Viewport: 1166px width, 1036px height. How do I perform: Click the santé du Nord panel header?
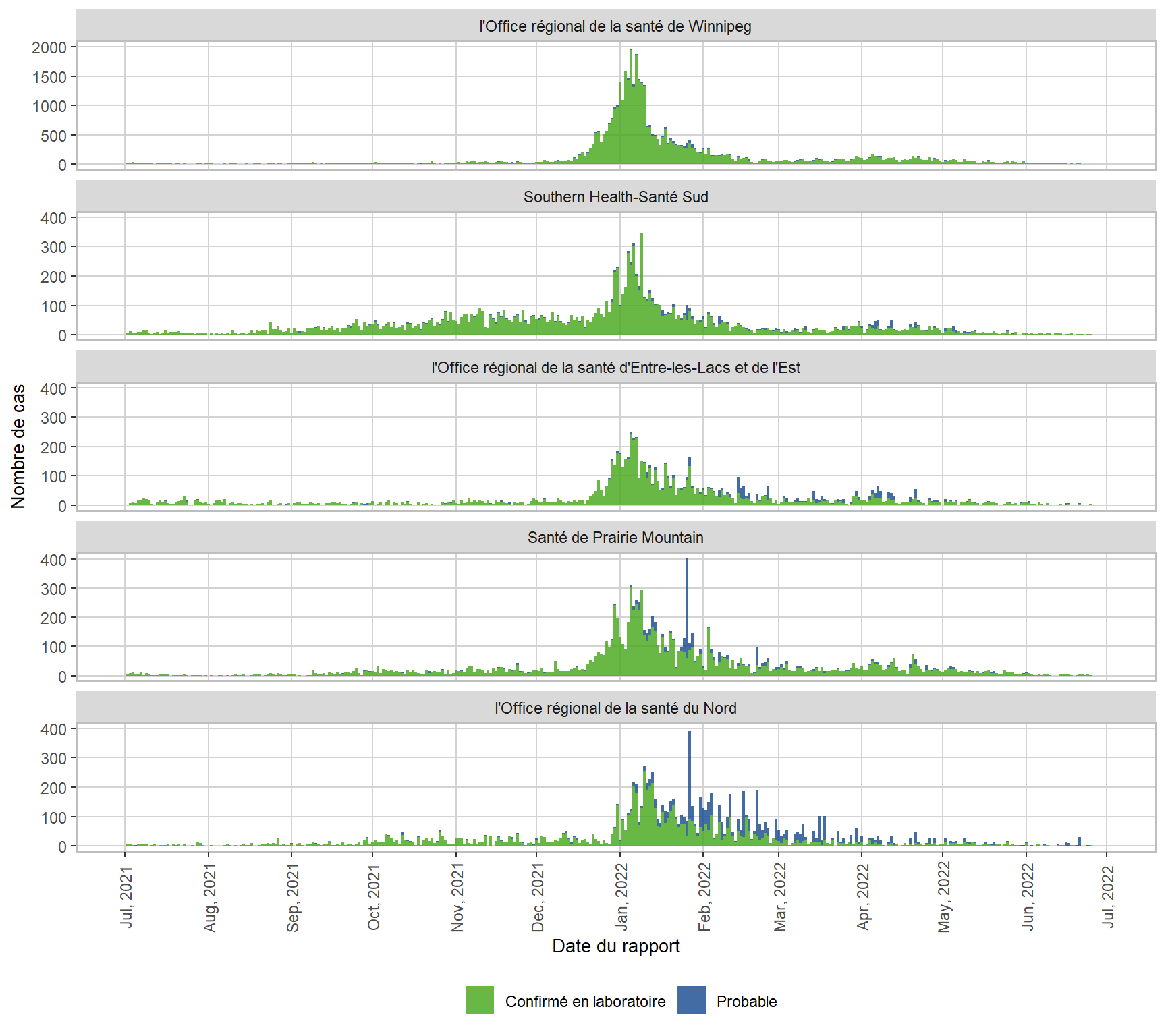pos(615,708)
